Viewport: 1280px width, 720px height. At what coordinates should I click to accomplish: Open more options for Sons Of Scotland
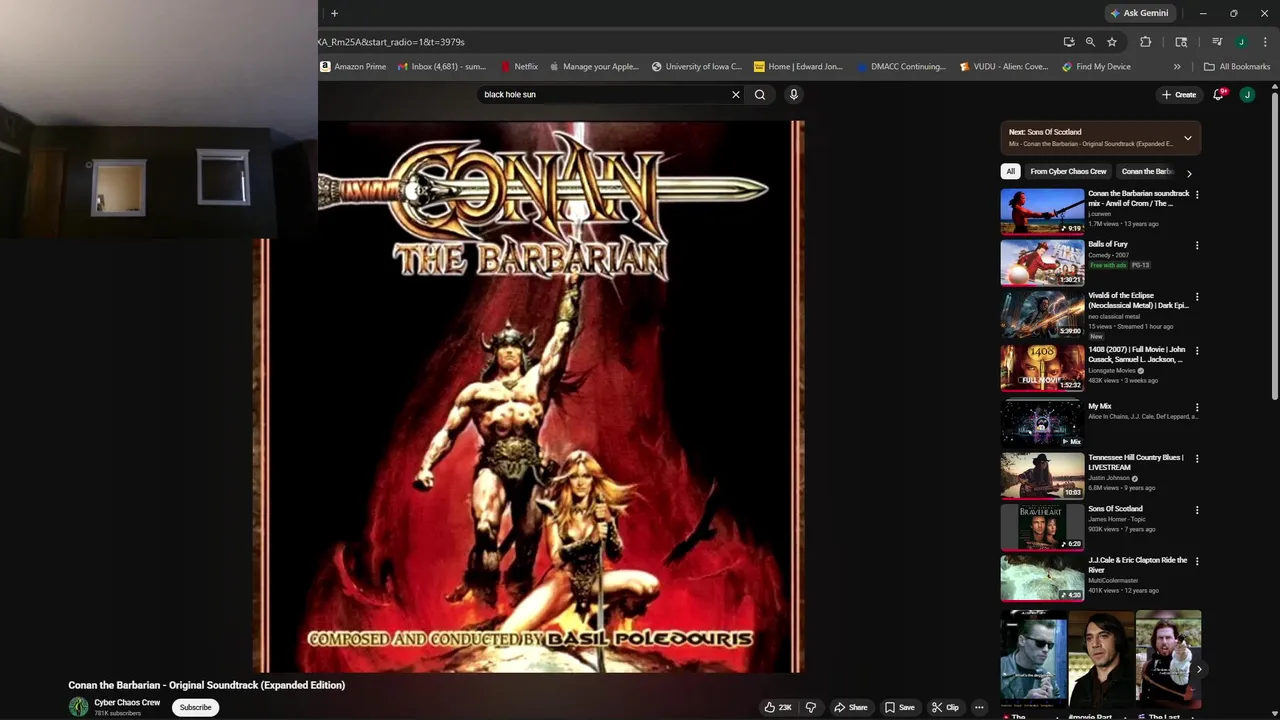click(1197, 510)
